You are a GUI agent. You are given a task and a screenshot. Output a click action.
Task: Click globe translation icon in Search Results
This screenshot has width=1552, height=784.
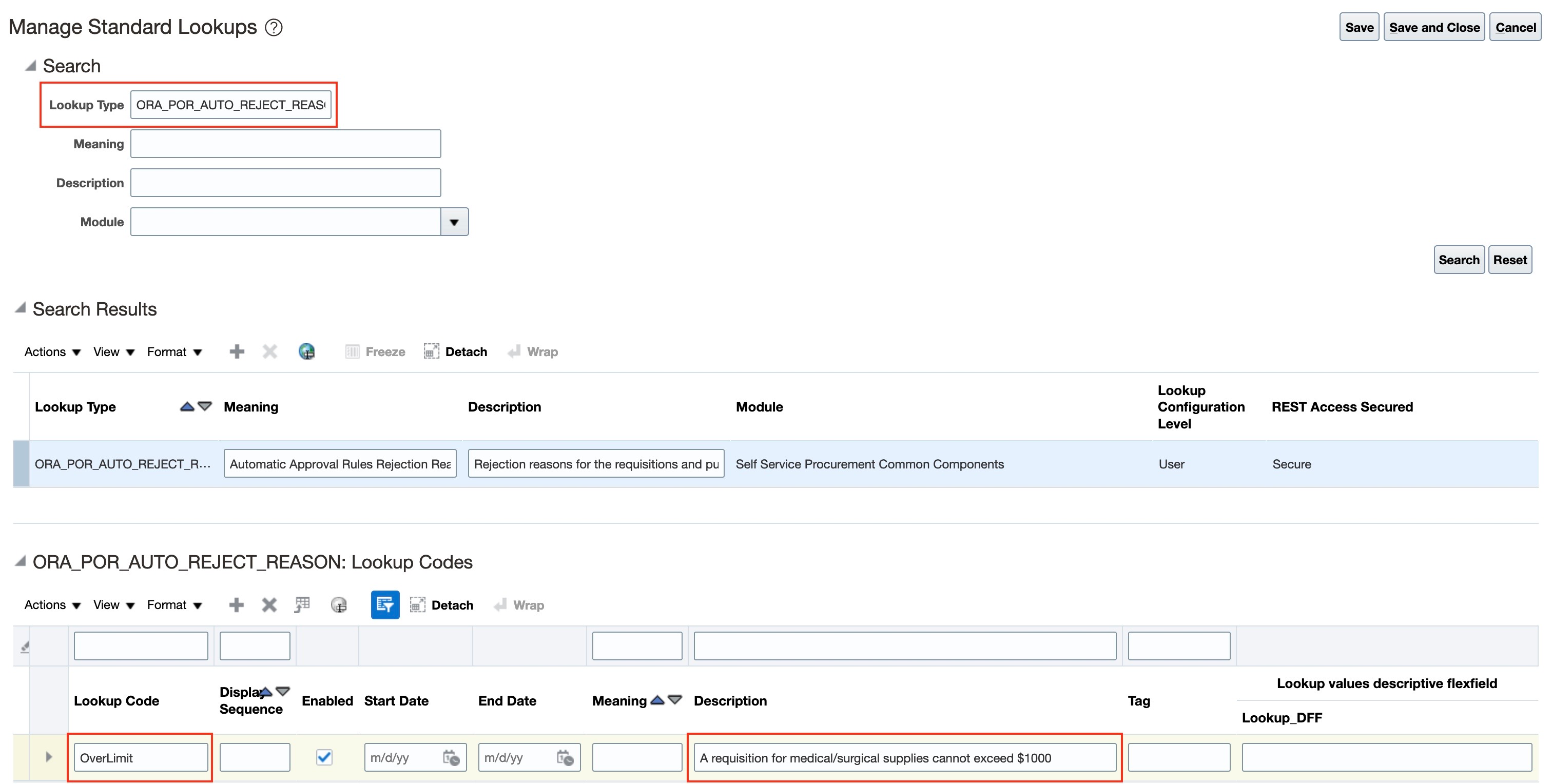307,351
